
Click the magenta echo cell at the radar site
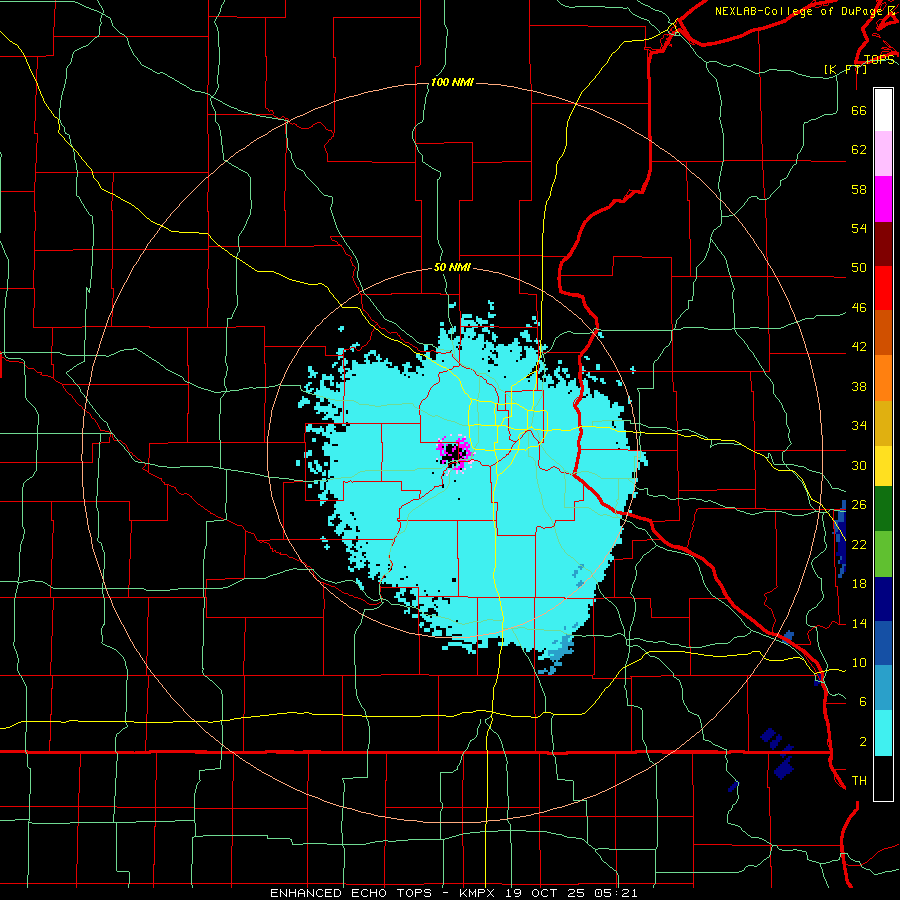[455, 452]
